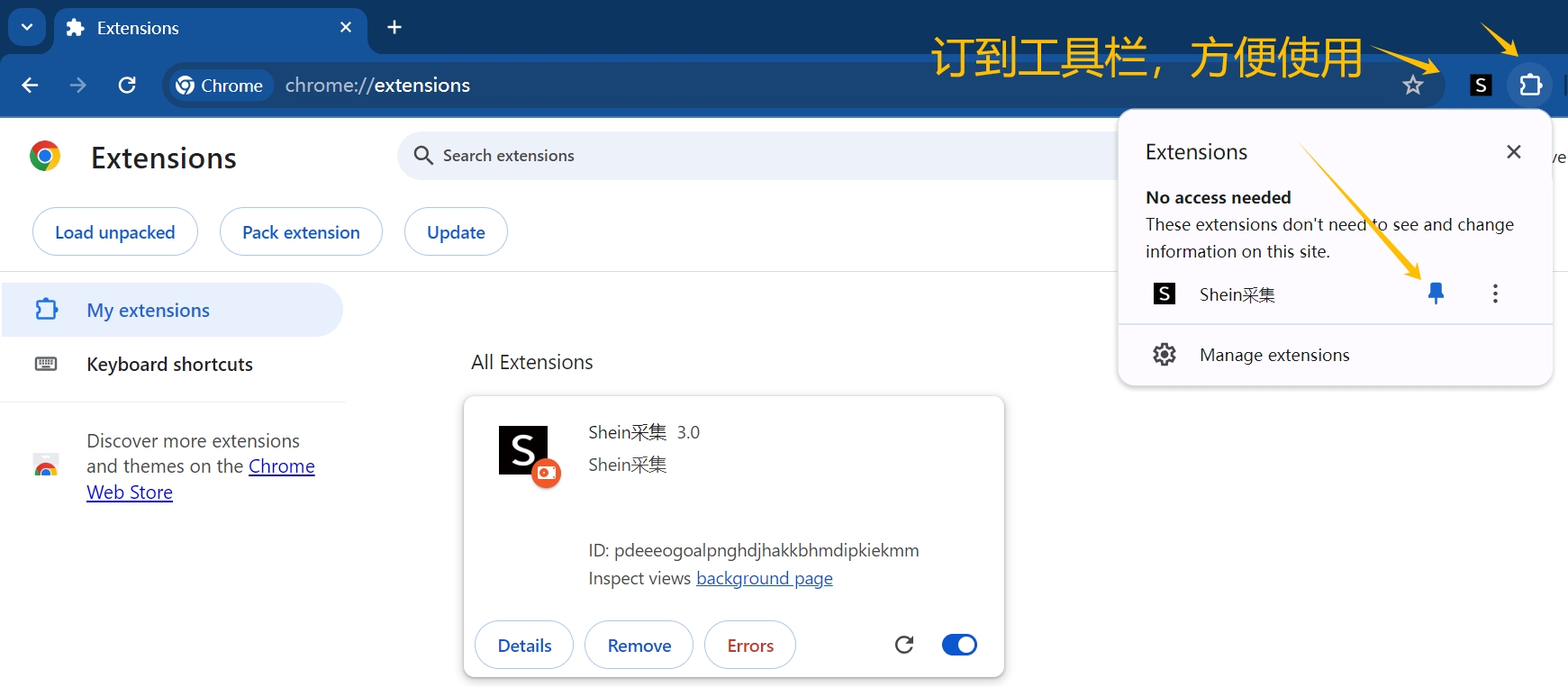The width and height of the screenshot is (1568, 687).
Task: Go forward with the browser forward arrow
Action: point(78,85)
